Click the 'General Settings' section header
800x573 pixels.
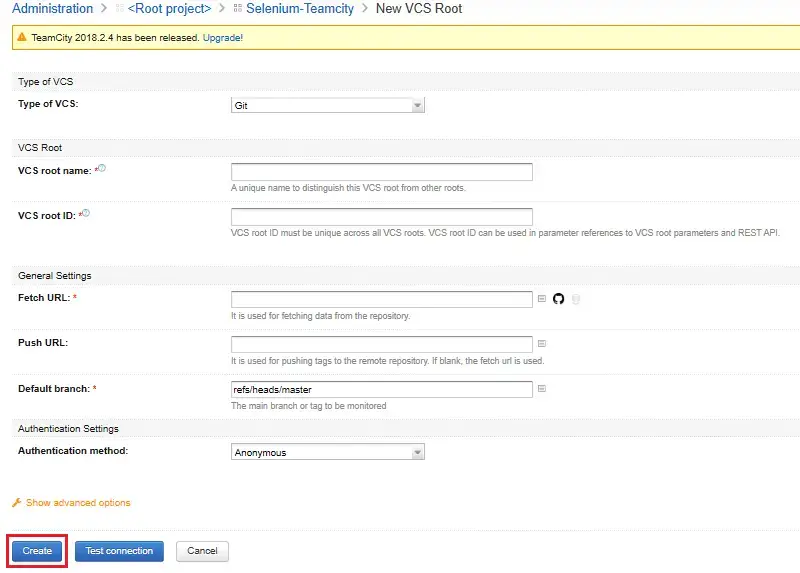(55, 276)
